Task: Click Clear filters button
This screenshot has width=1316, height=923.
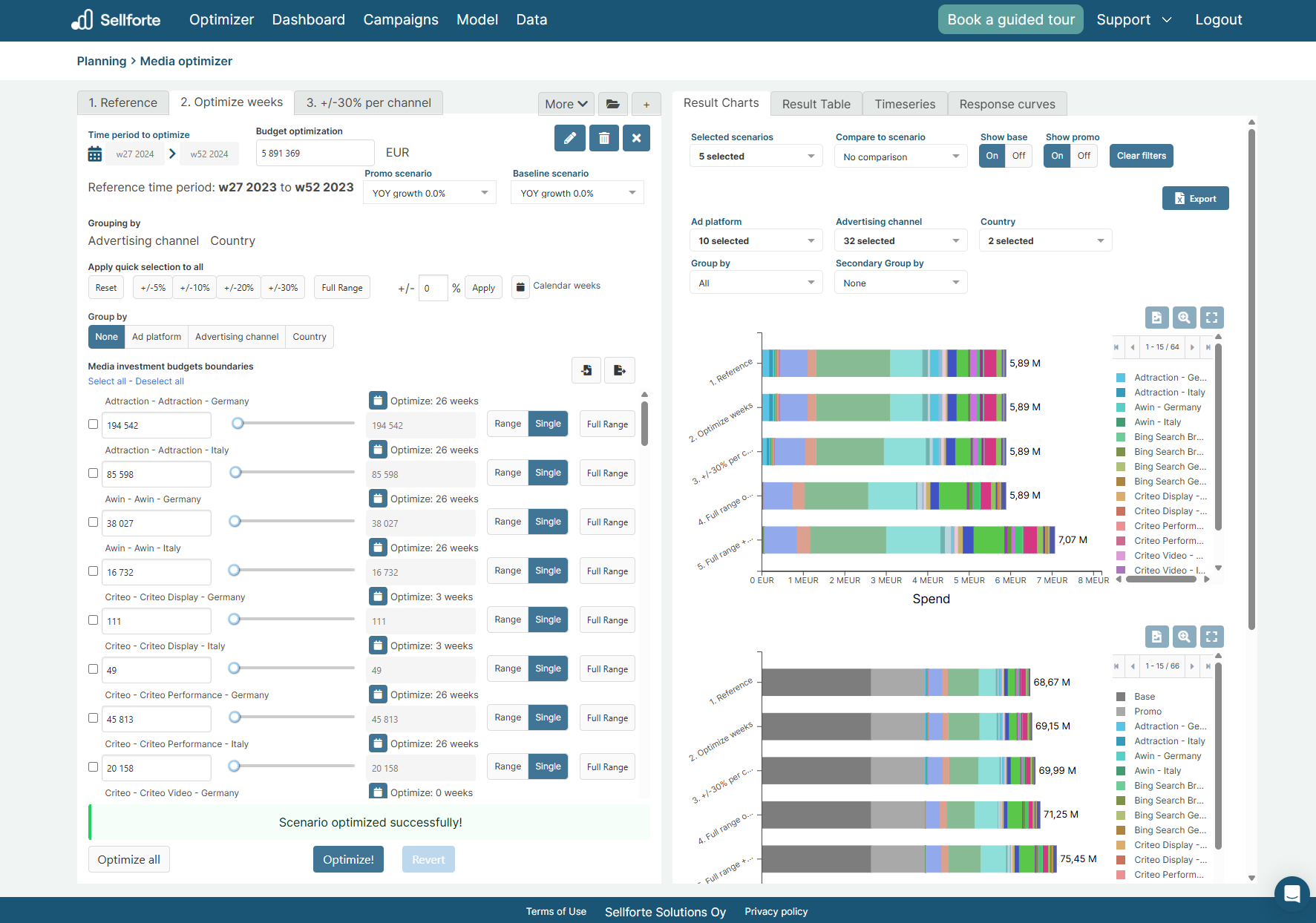Action: (1142, 156)
